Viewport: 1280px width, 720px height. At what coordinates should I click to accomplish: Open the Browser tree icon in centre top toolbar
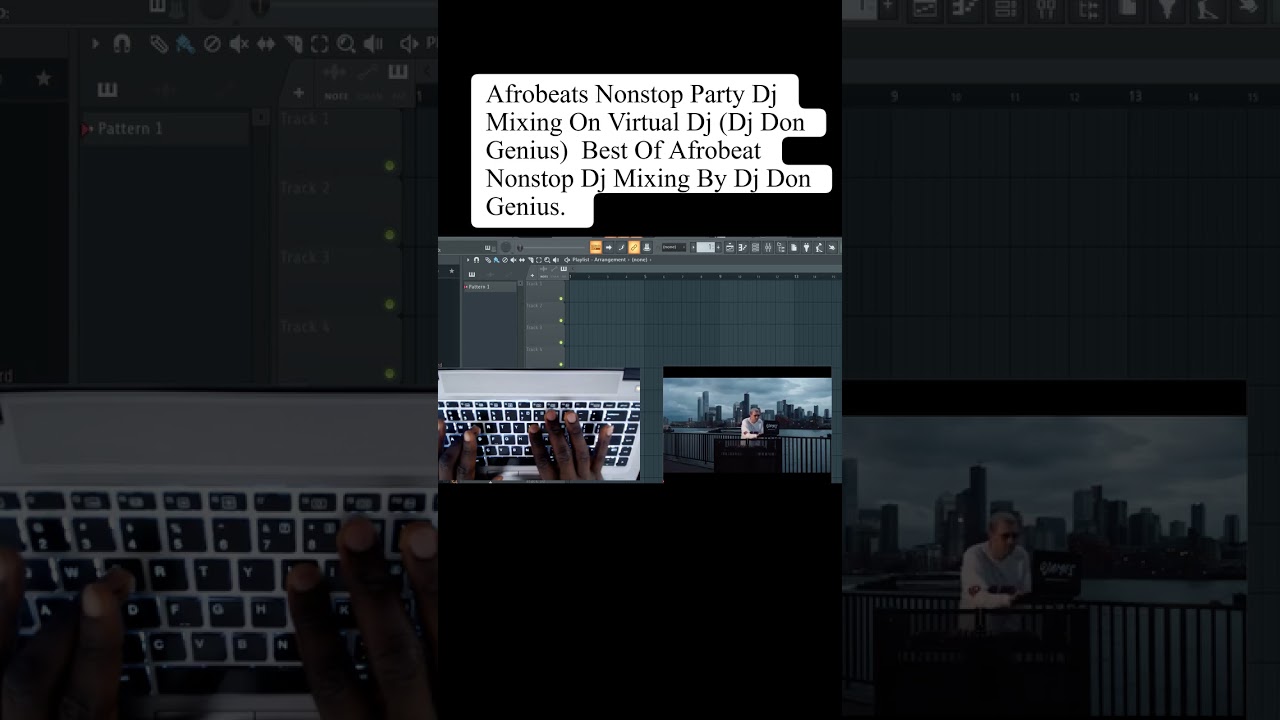(x=781, y=247)
